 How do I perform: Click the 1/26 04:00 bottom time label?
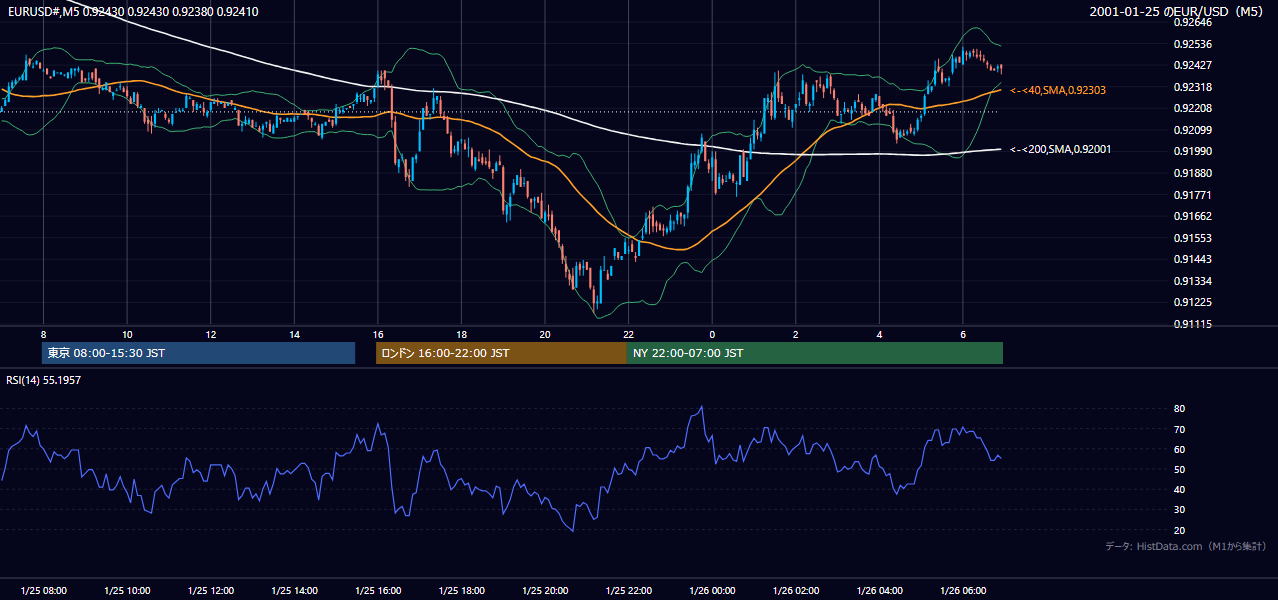pyautogui.click(x=879, y=590)
